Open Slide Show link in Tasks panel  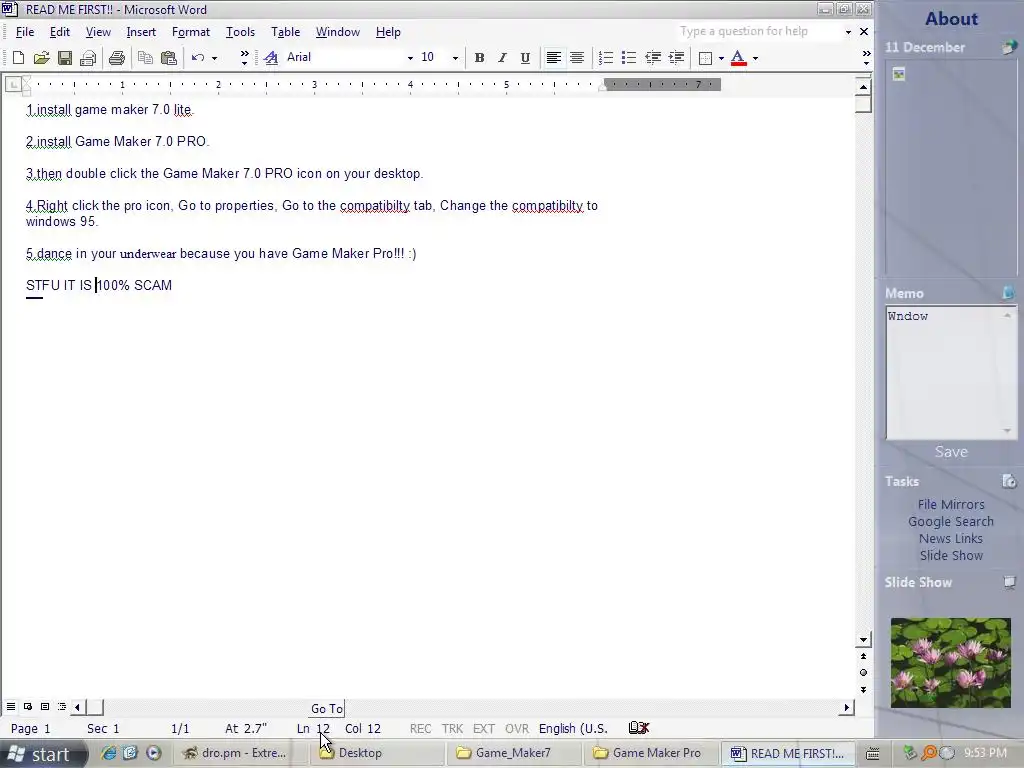[x=951, y=555]
